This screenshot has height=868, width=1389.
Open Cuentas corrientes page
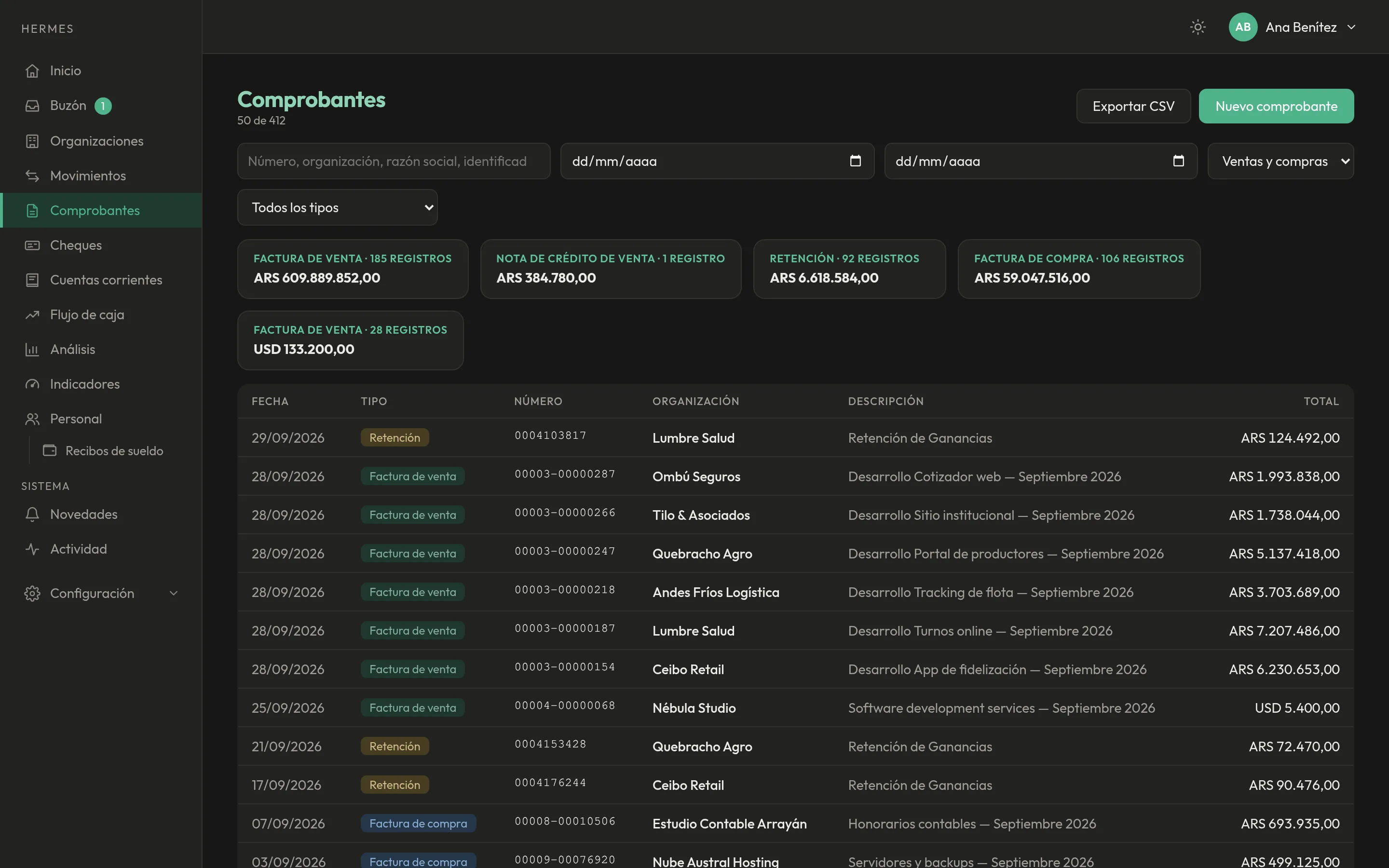coord(102,280)
